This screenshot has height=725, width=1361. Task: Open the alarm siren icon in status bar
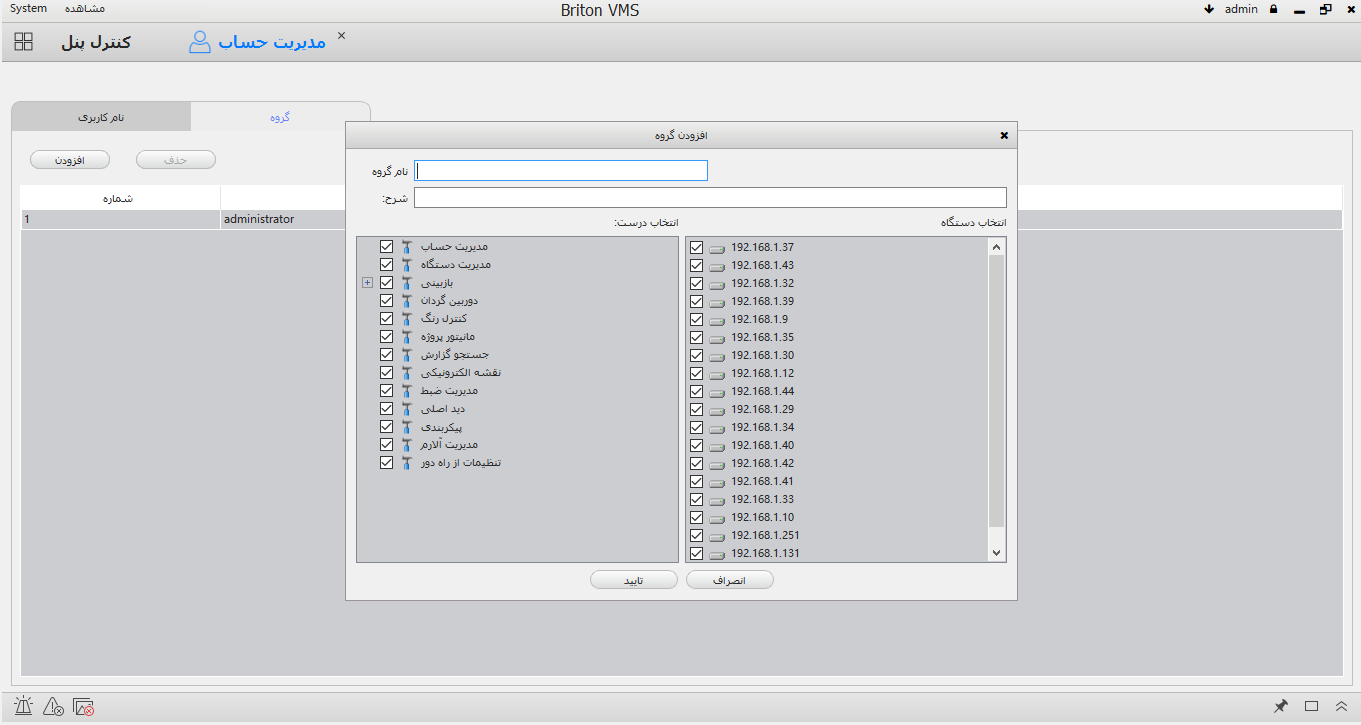[24, 706]
